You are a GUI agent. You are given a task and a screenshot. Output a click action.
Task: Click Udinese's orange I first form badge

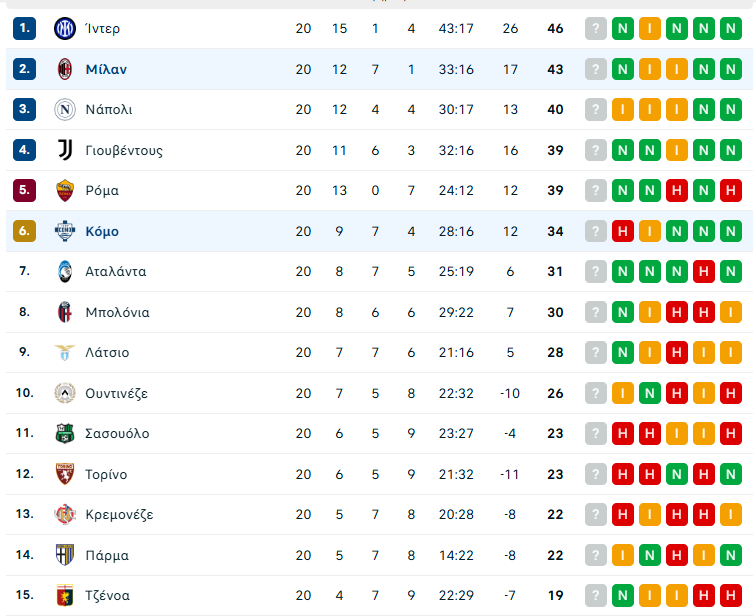click(x=623, y=393)
